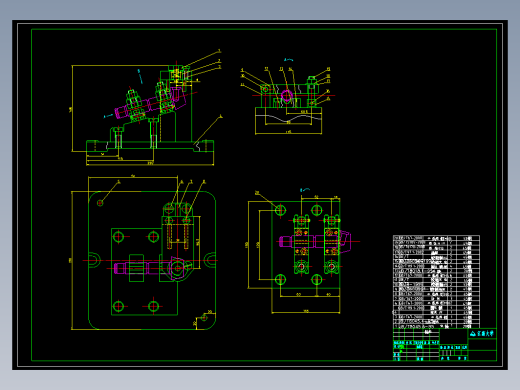This screenshot has height=390, width=520.
Task: Select the white parts list table
Action: [x=436, y=282]
